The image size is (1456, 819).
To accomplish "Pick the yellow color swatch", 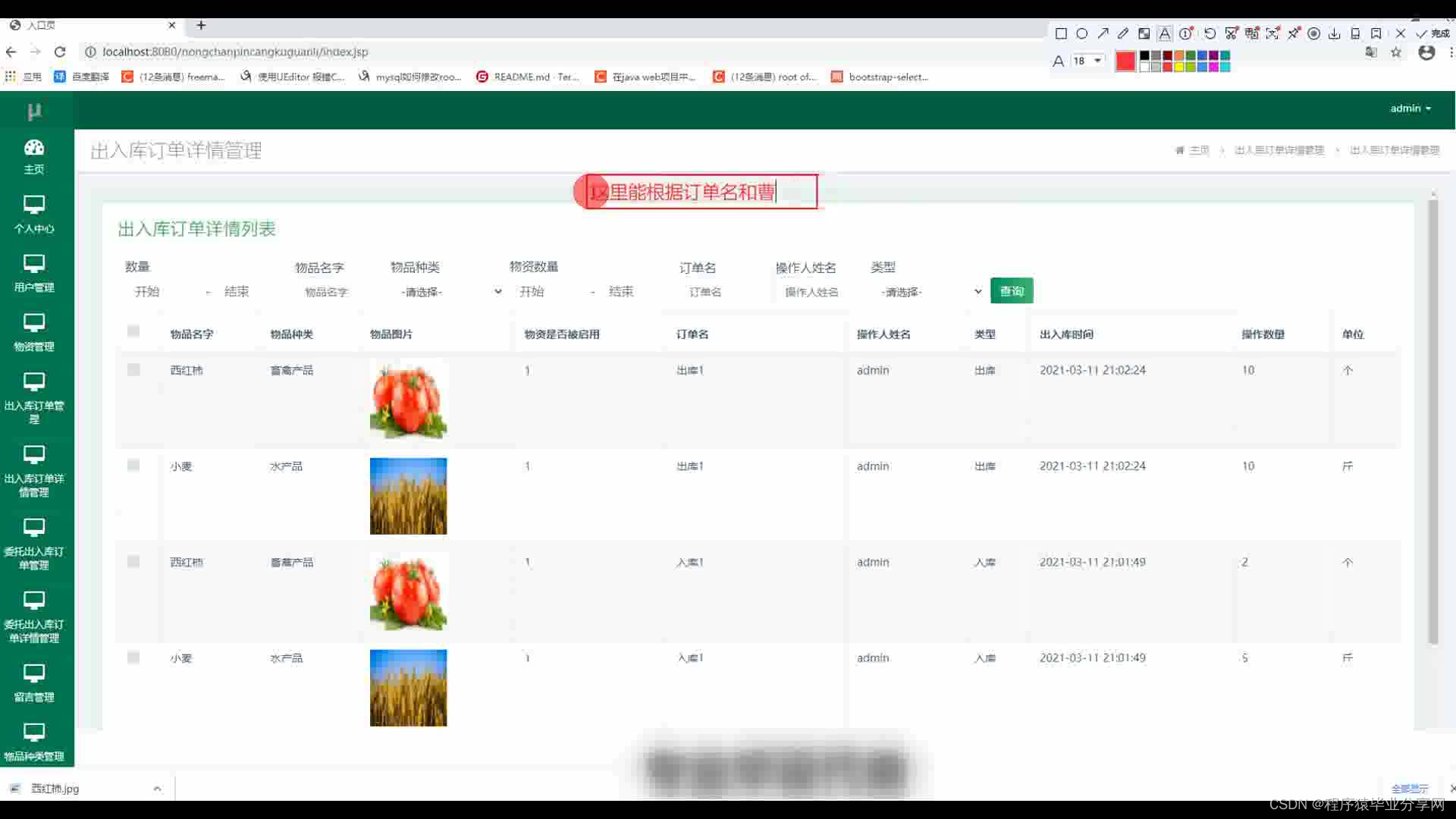I will (1179, 67).
